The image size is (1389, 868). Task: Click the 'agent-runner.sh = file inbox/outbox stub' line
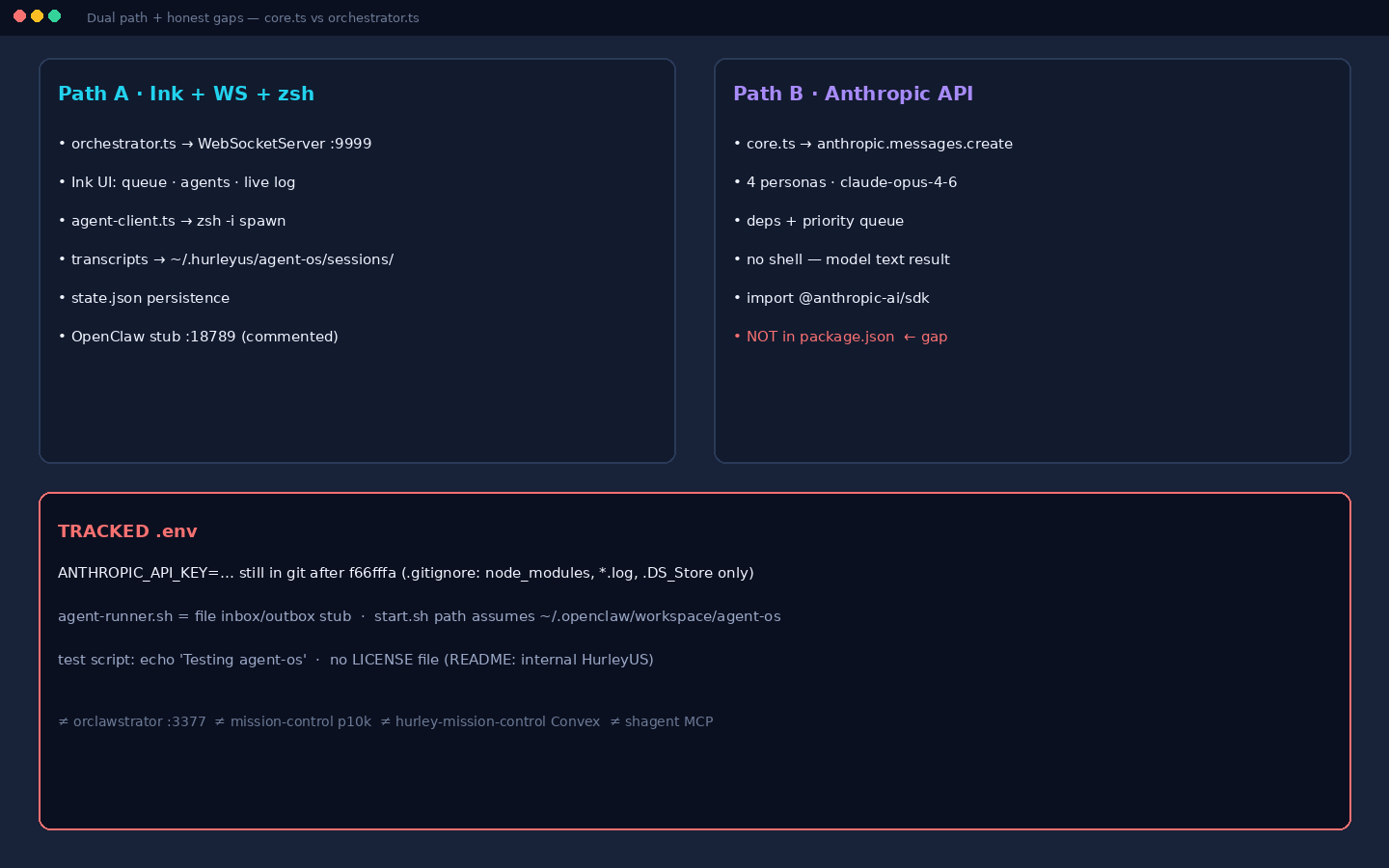[x=420, y=616]
